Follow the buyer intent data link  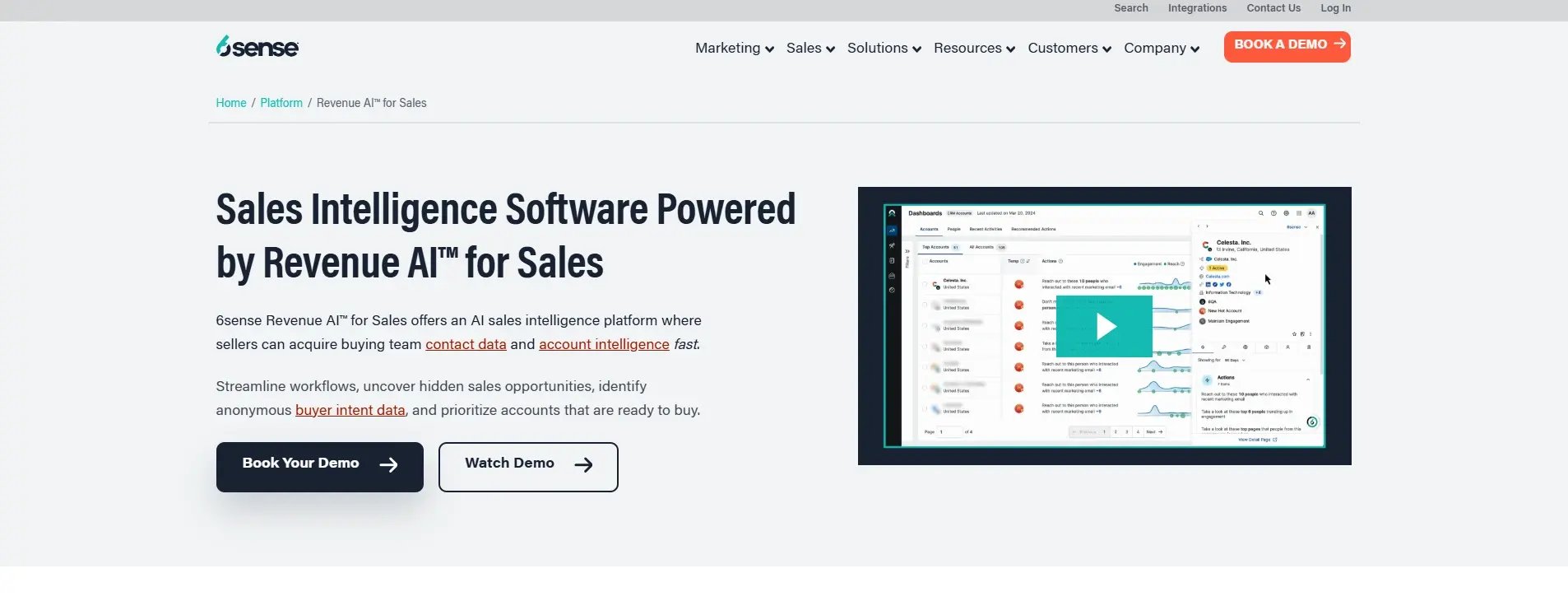350,410
